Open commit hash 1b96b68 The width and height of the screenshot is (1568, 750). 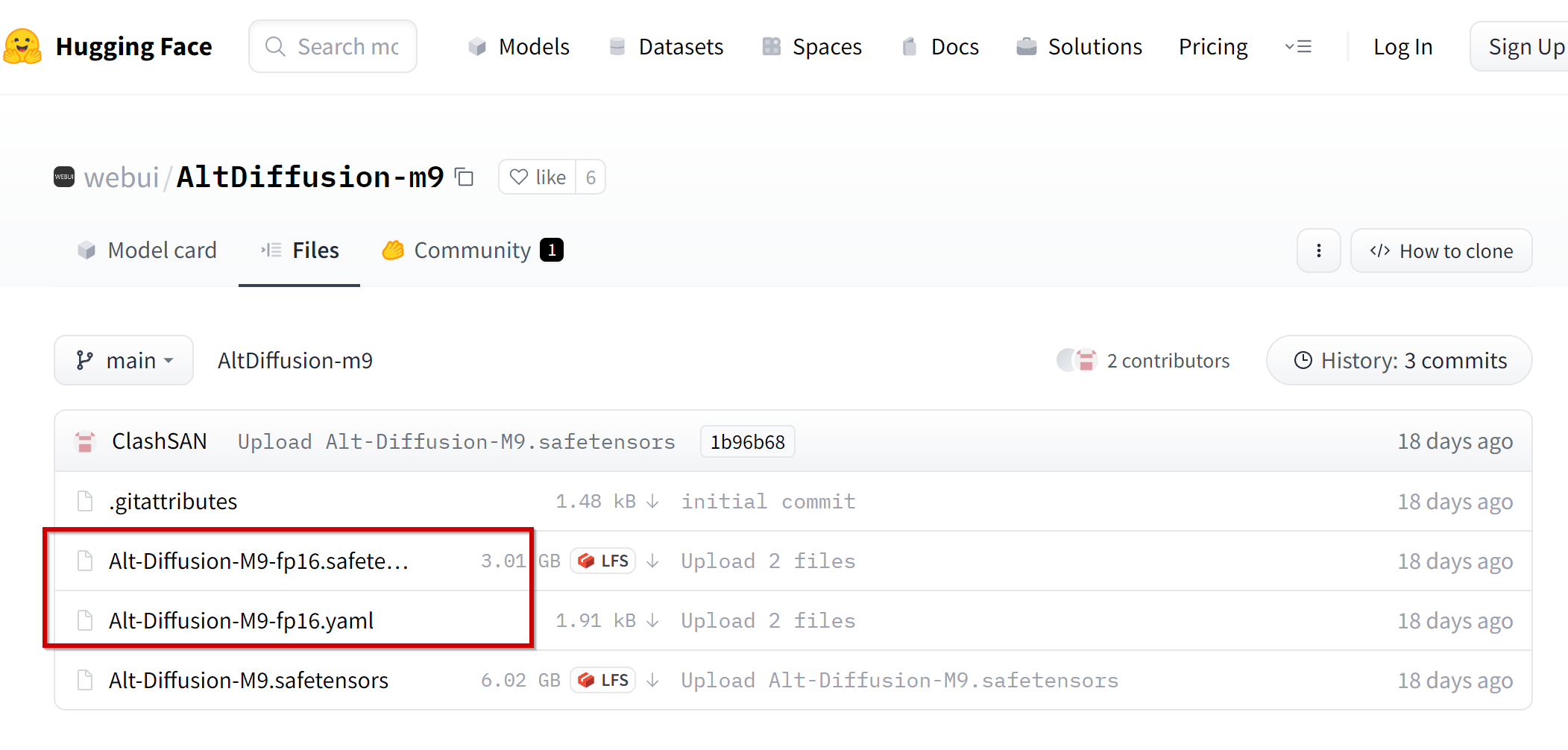[x=748, y=441]
